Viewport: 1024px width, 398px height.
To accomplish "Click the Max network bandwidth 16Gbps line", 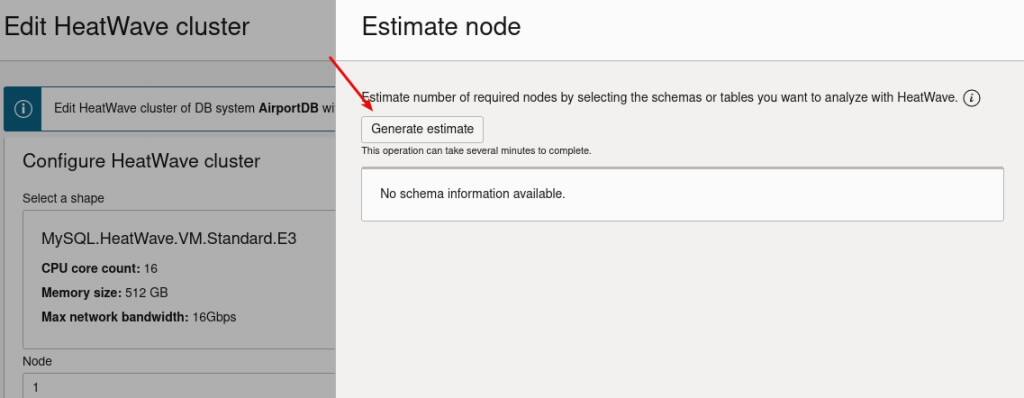I will pyautogui.click(x=138, y=318).
